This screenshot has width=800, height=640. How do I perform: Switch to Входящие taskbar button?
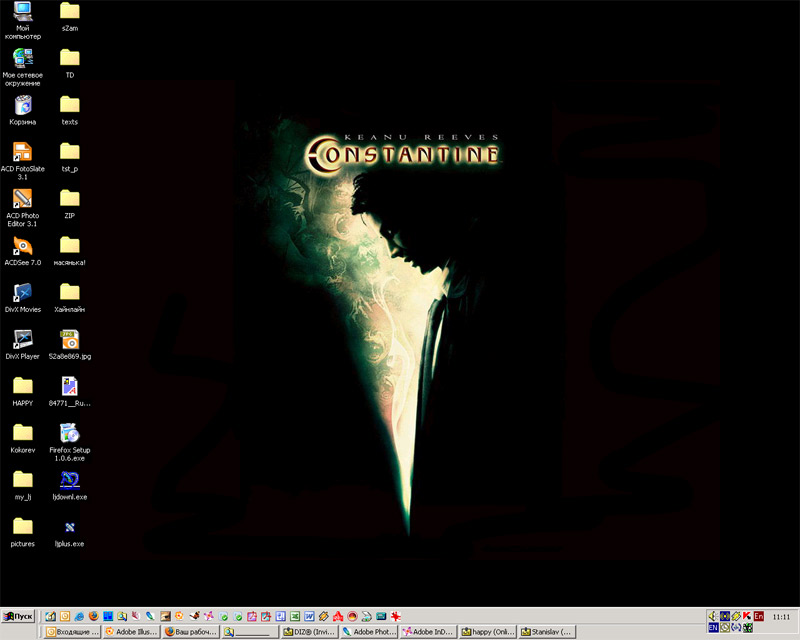point(73,632)
